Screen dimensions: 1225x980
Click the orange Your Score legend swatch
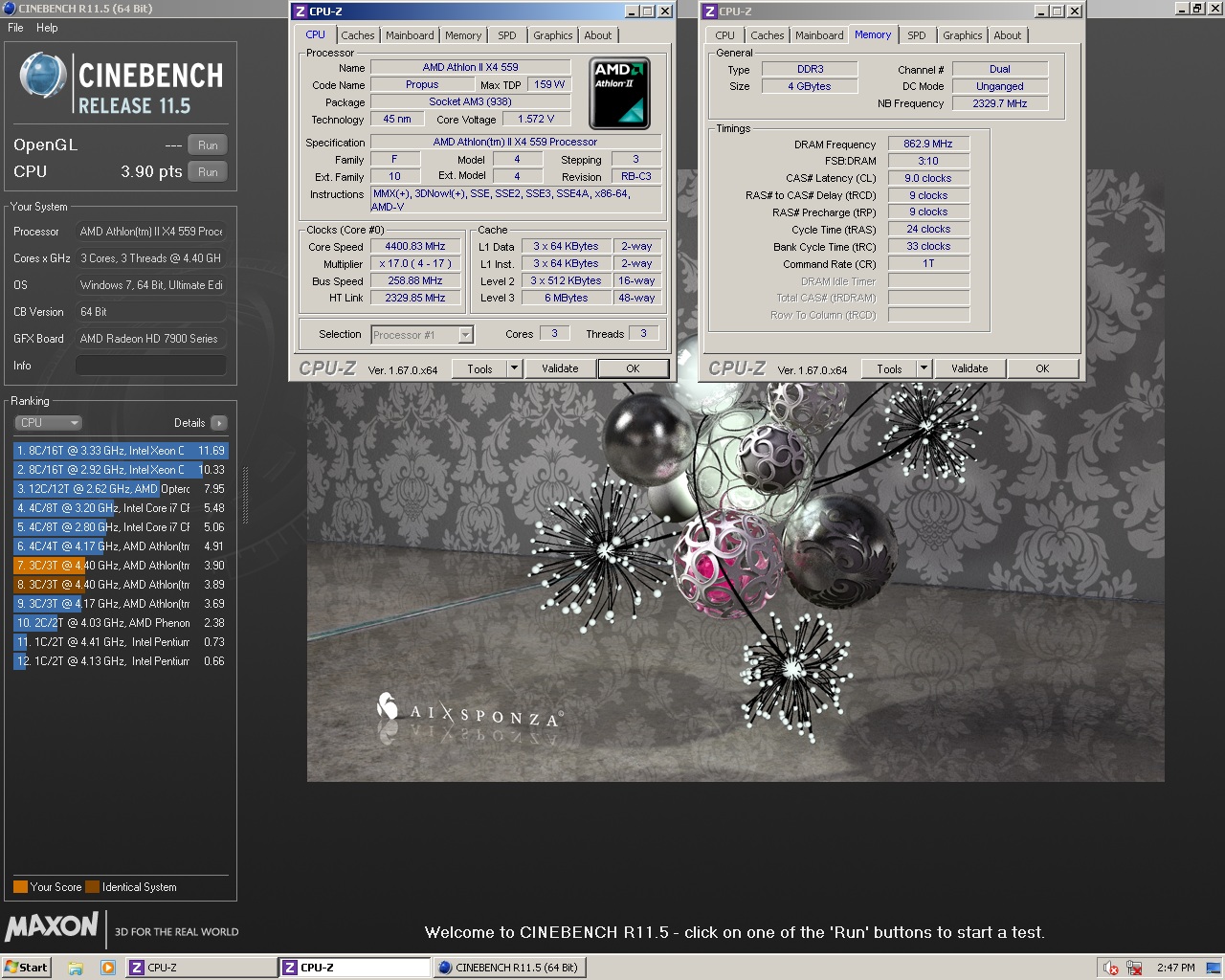point(20,887)
